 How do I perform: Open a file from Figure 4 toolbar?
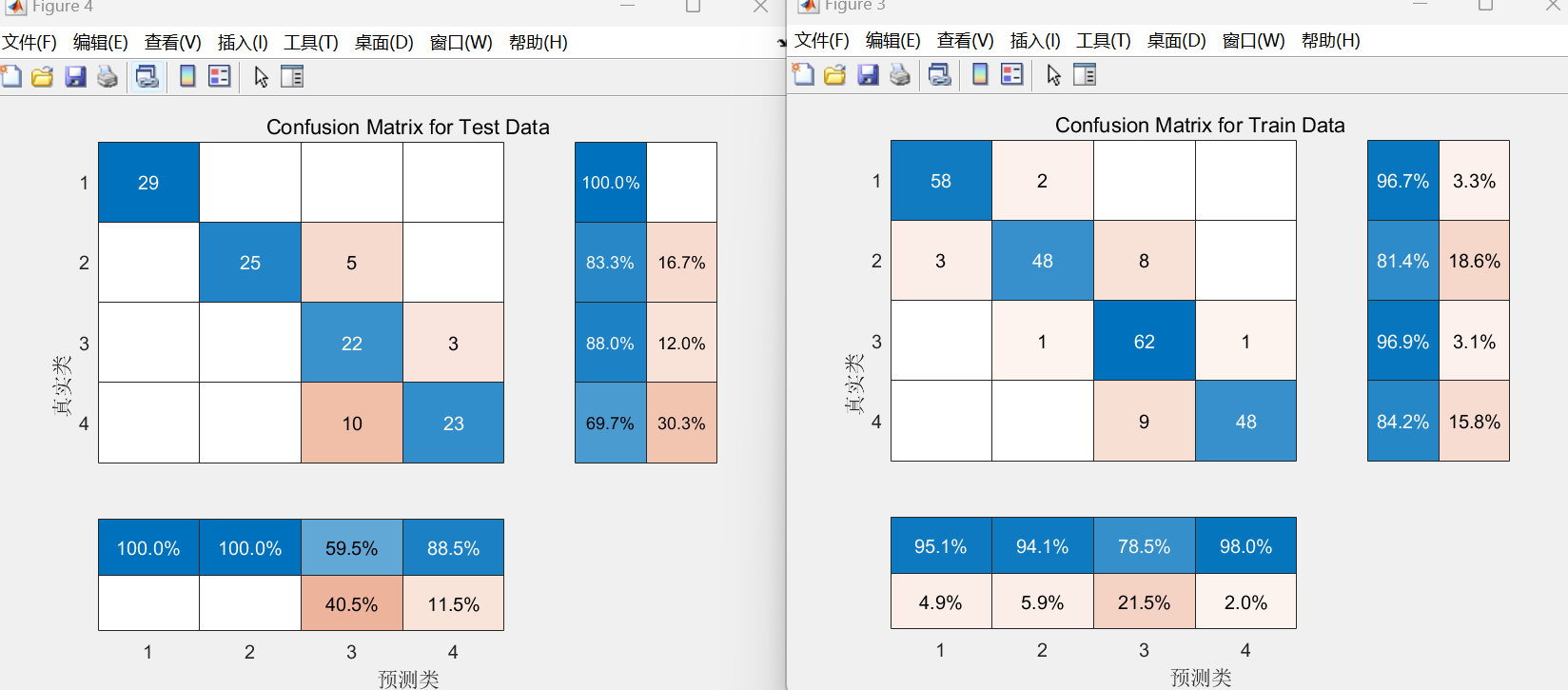(x=43, y=76)
